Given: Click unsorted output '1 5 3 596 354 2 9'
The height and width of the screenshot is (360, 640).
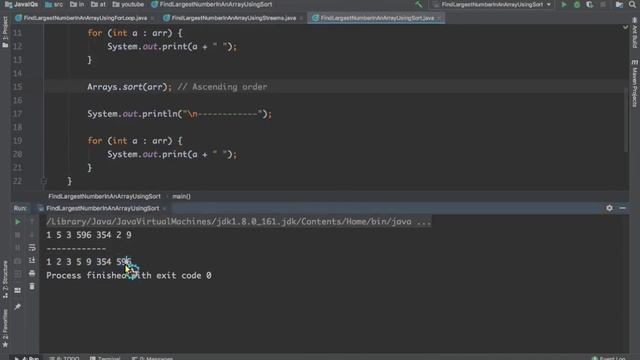Looking at the screenshot, I should pyautogui.click(x=89, y=235).
